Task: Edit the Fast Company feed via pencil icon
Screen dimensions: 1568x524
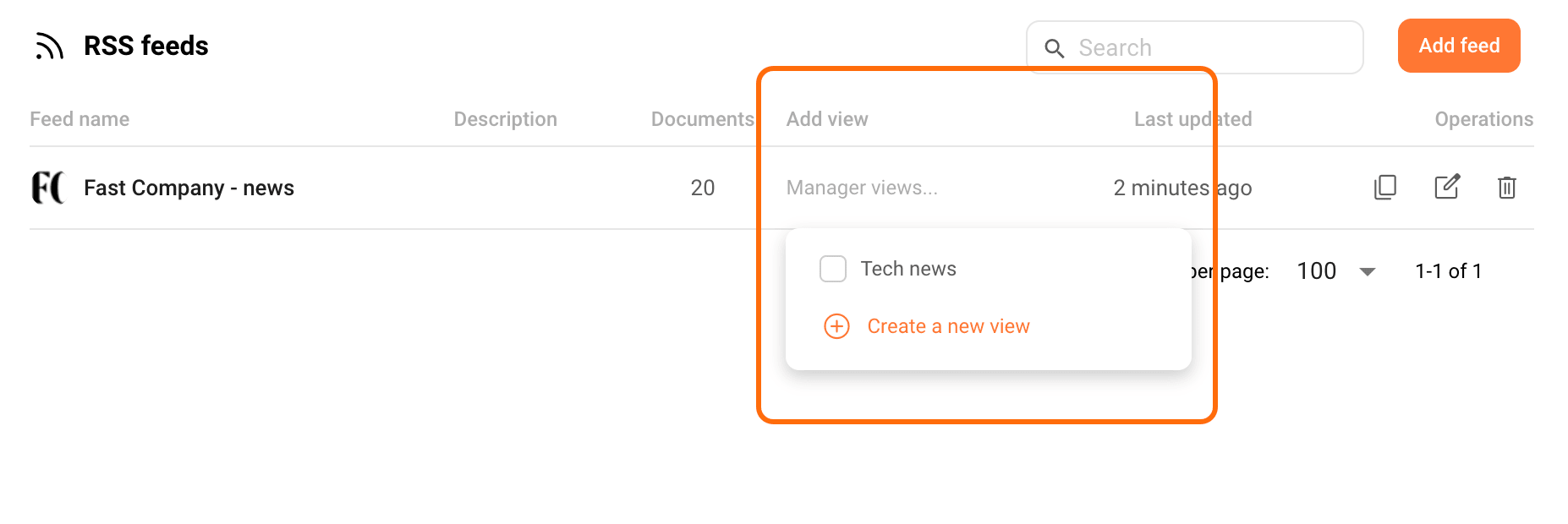Action: (1446, 187)
